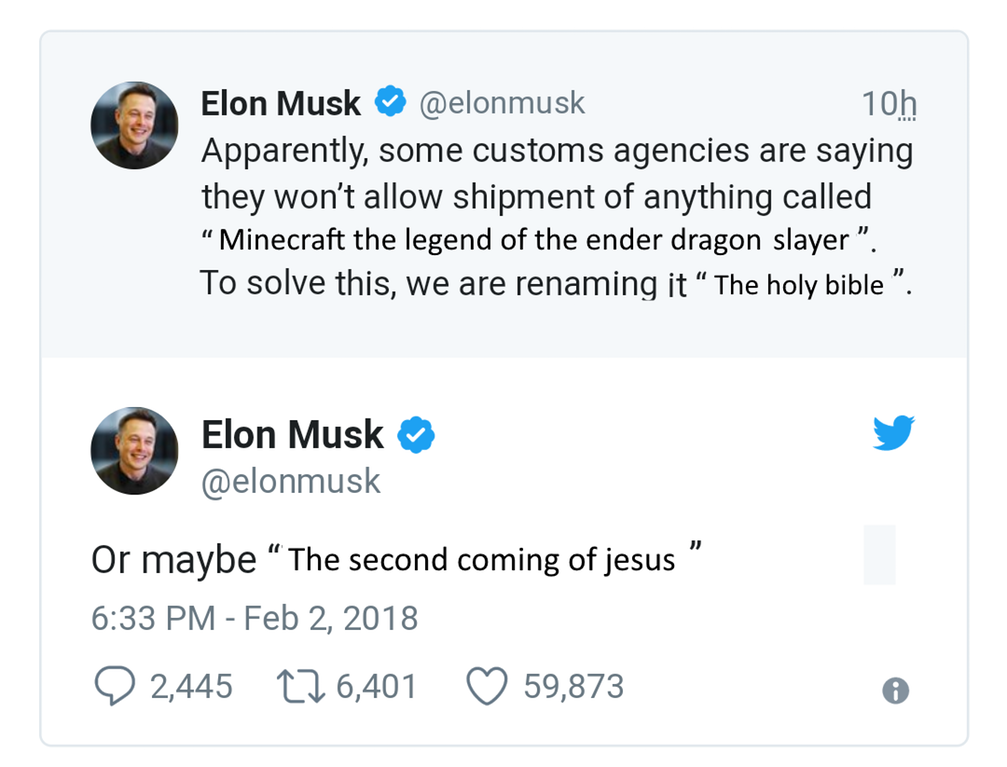This screenshot has height=767, width=1007.
Task: Click verified badge in quoted tweet
Action: pos(390,101)
